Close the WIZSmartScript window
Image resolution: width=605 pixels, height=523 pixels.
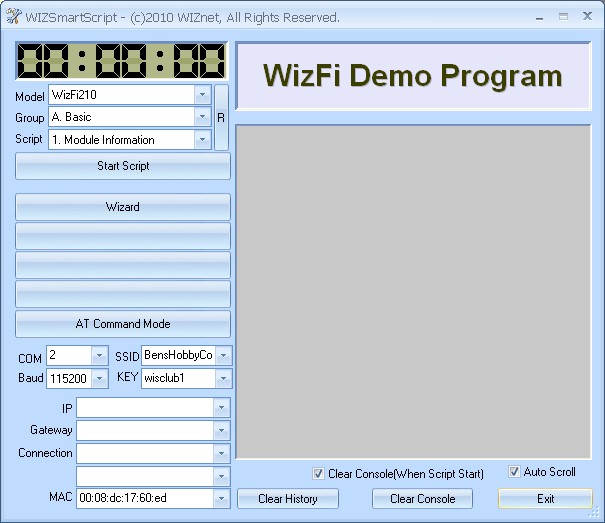coord(587,16)
